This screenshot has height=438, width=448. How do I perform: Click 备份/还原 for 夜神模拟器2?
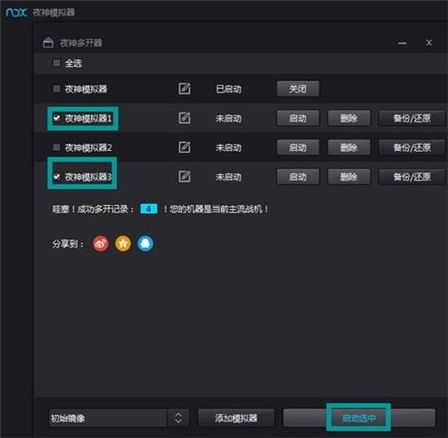[412, 147]
